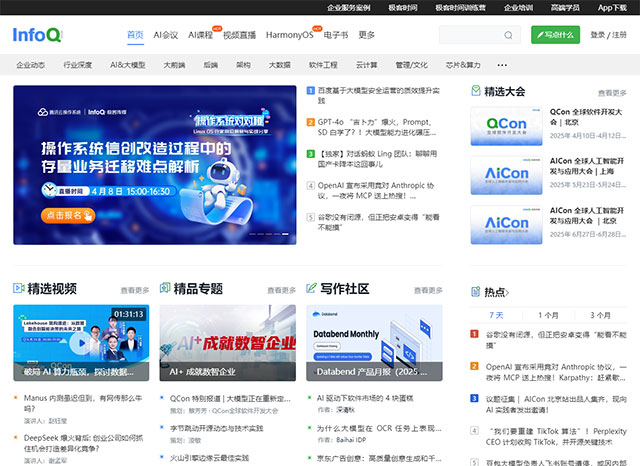Image resolution: width=640 pixels, height=466 pixels.
Task: Expand the 更多 navigation menu
Action: (367, 35)
